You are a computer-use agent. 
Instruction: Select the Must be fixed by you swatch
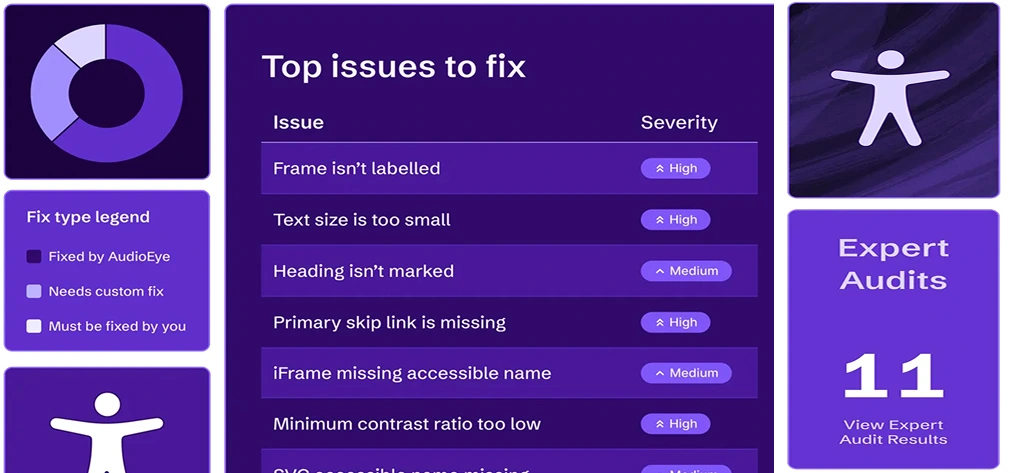(x=34, y=326)
